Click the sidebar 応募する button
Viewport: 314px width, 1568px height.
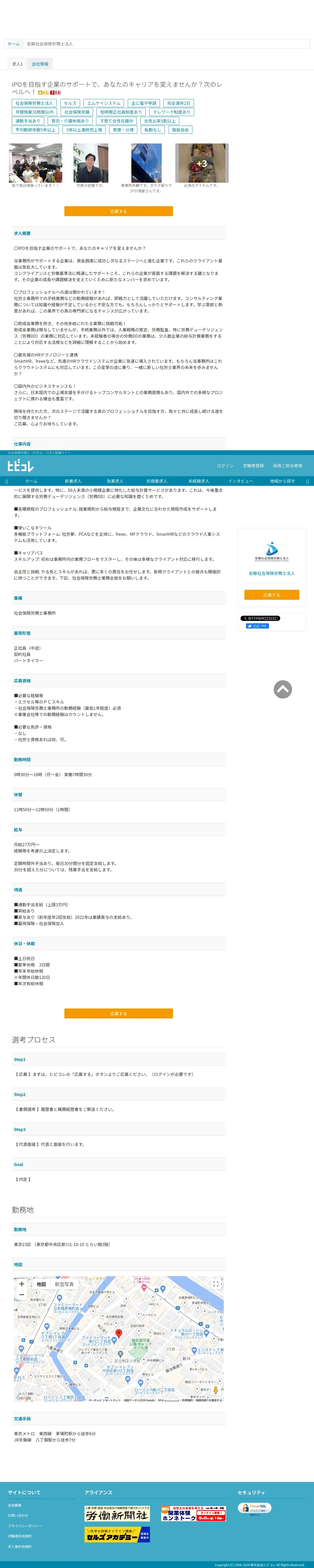tap(272, 595)
